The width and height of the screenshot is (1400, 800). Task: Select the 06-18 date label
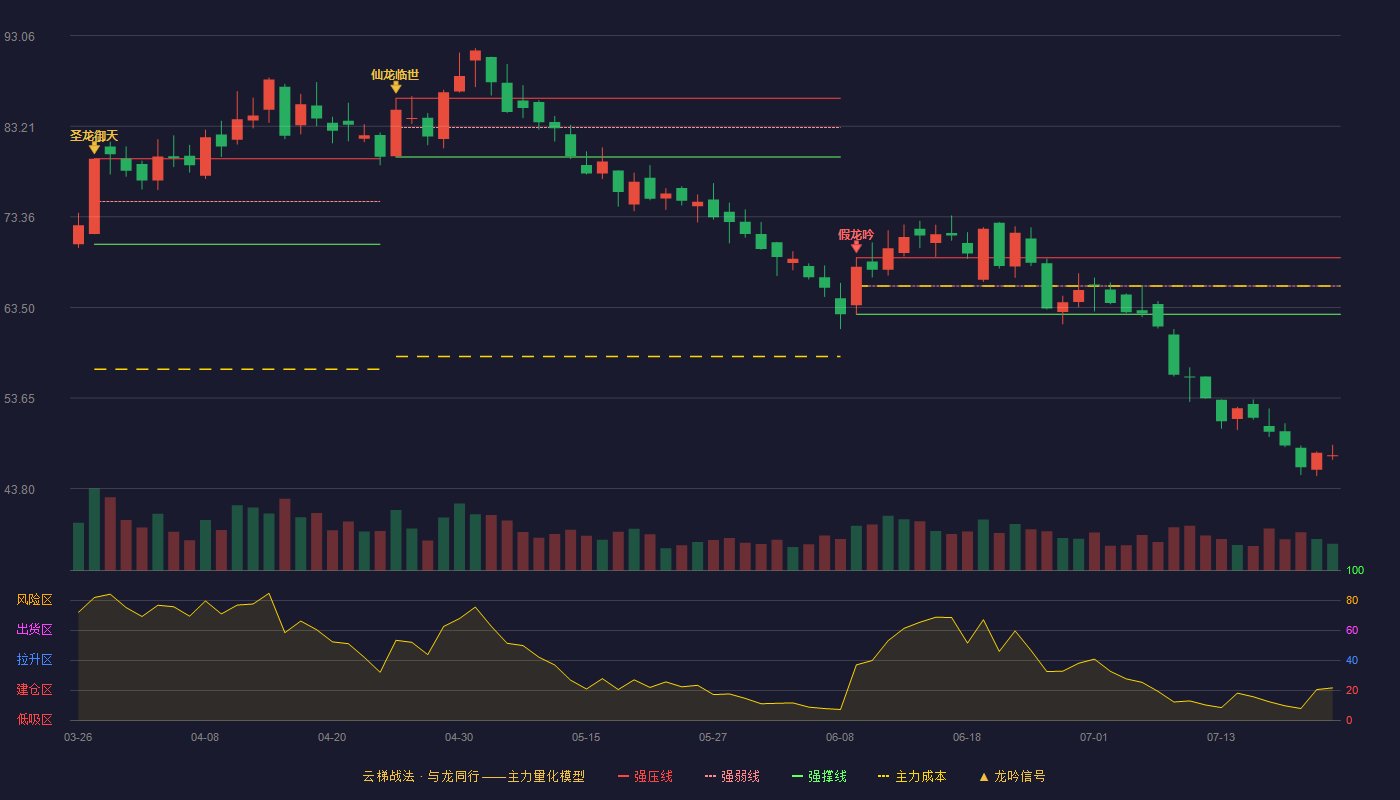point(967,737)
